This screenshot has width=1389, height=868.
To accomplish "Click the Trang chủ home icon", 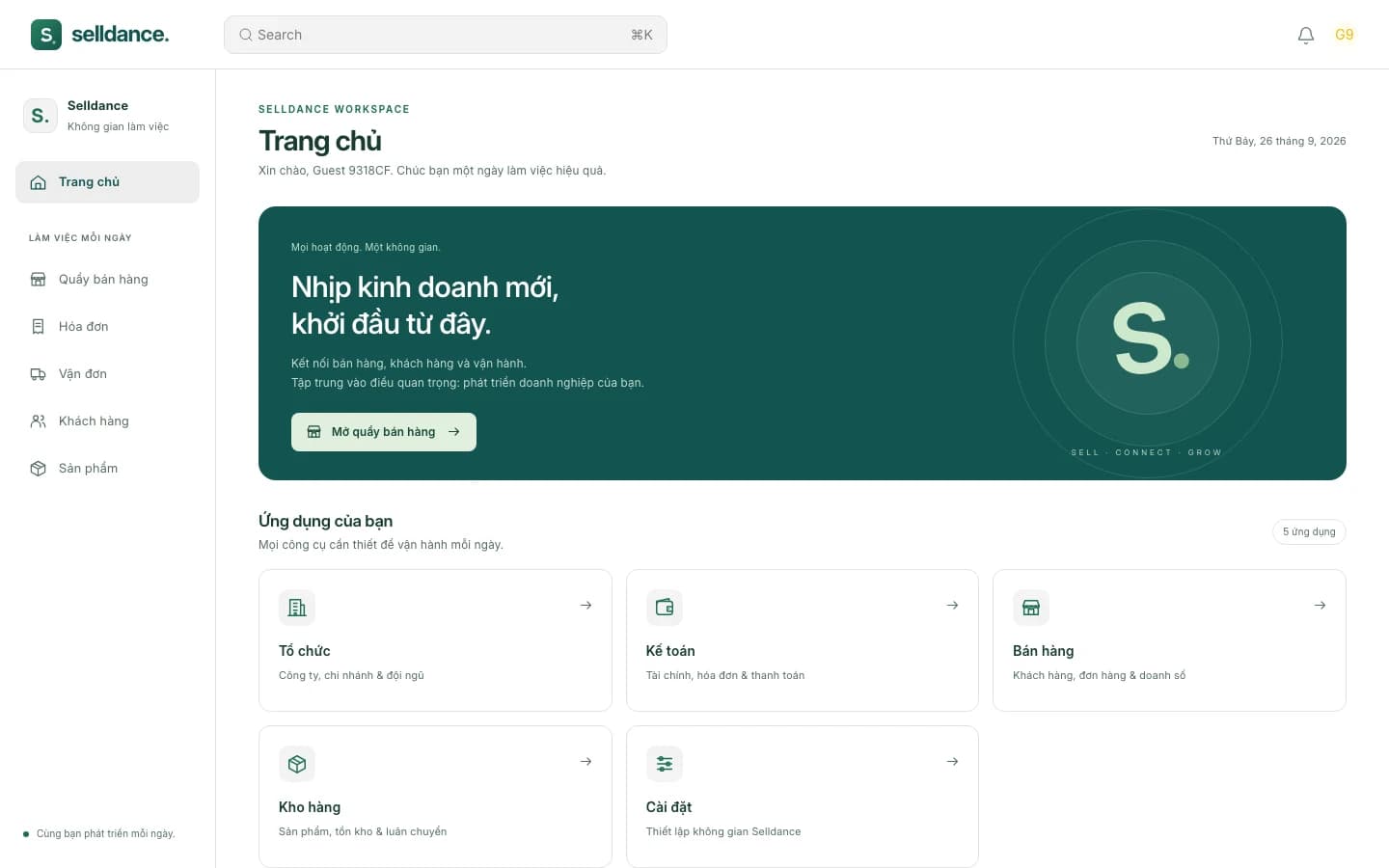I will point(39,182).
